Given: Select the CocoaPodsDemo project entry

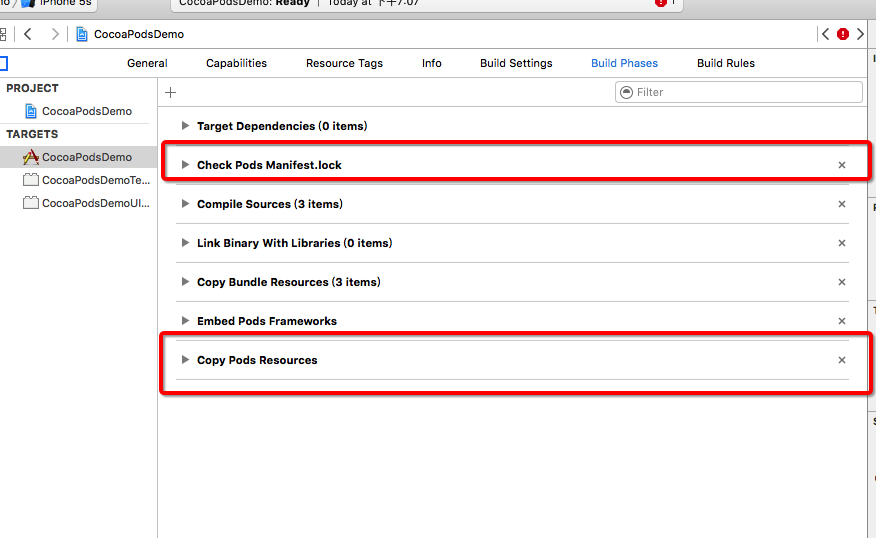Looking at the screenshot, I should point(78,111).
